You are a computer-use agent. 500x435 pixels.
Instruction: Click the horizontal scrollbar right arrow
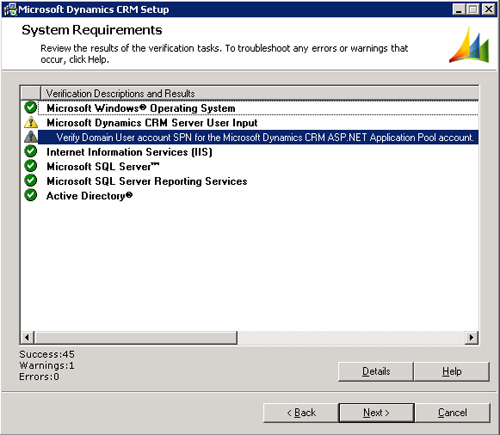(x=471, y=337)
